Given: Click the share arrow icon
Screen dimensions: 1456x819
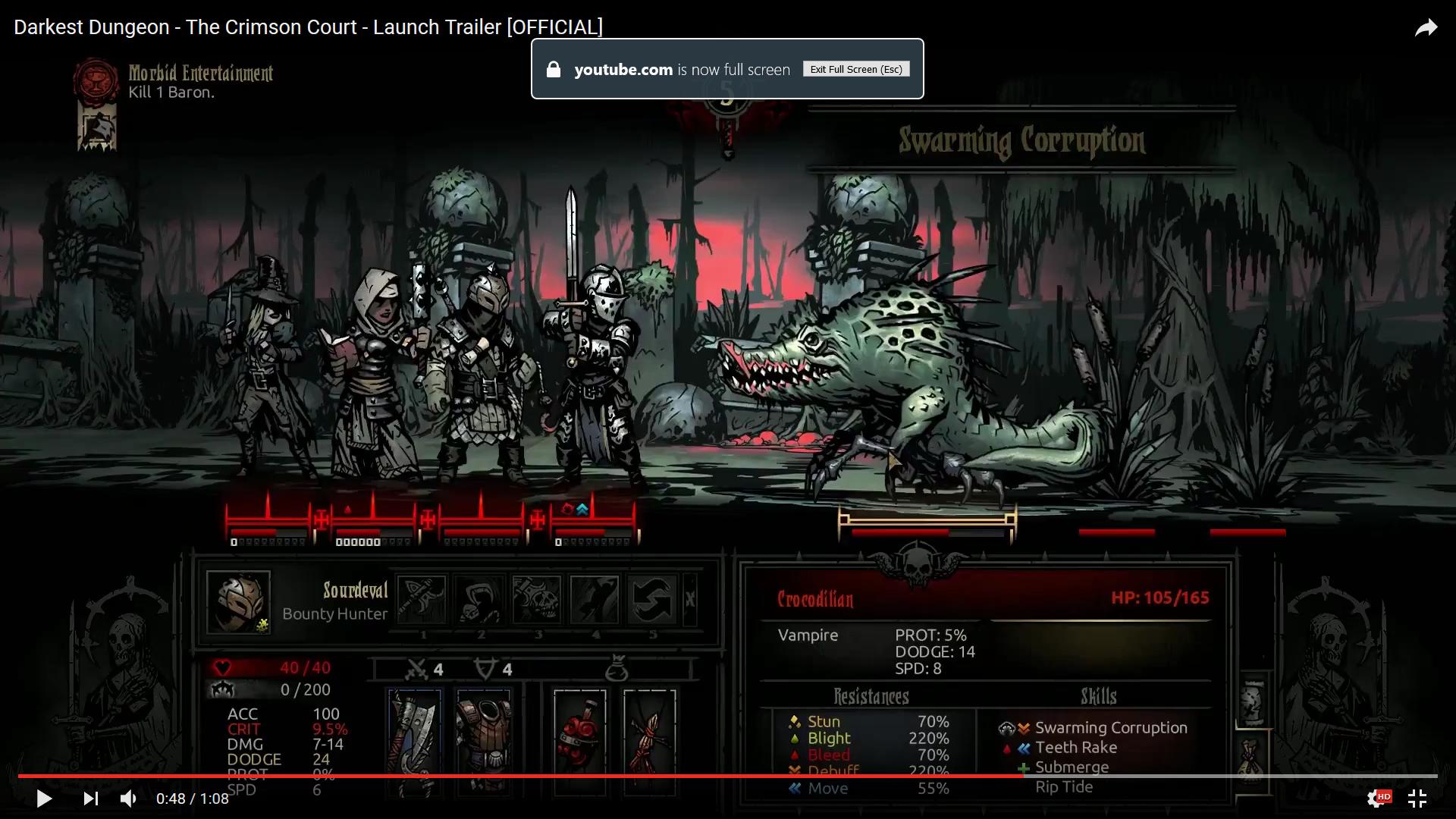Looking at the screenshot, I should point(1426,28).
